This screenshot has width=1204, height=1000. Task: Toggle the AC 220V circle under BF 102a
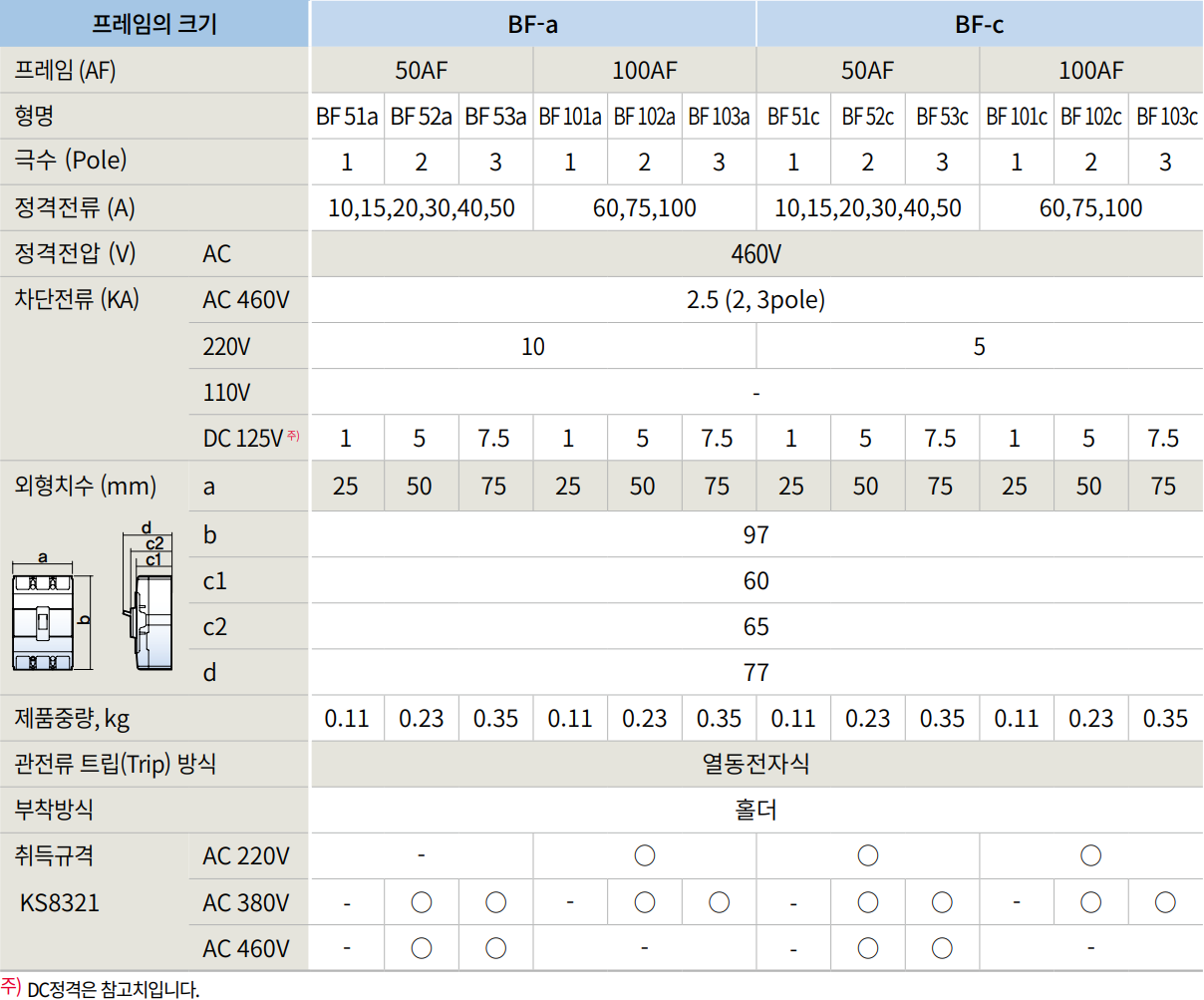[645, 855]
